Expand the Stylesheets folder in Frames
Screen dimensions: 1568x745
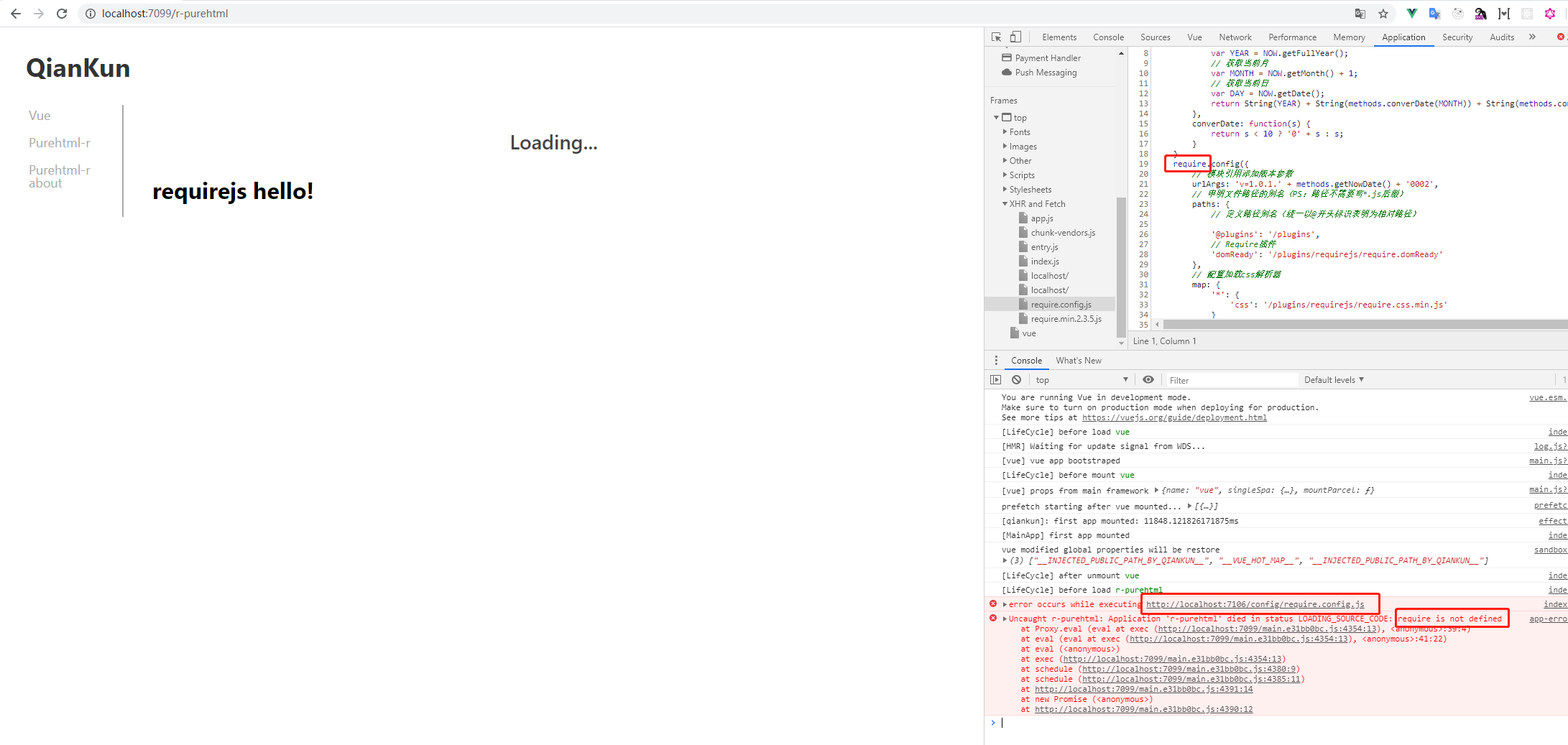(x=1005, y=190)
